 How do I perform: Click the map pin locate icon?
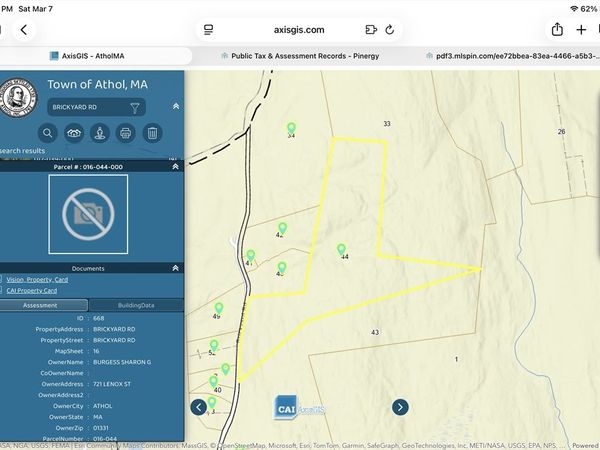pos(100,132)
